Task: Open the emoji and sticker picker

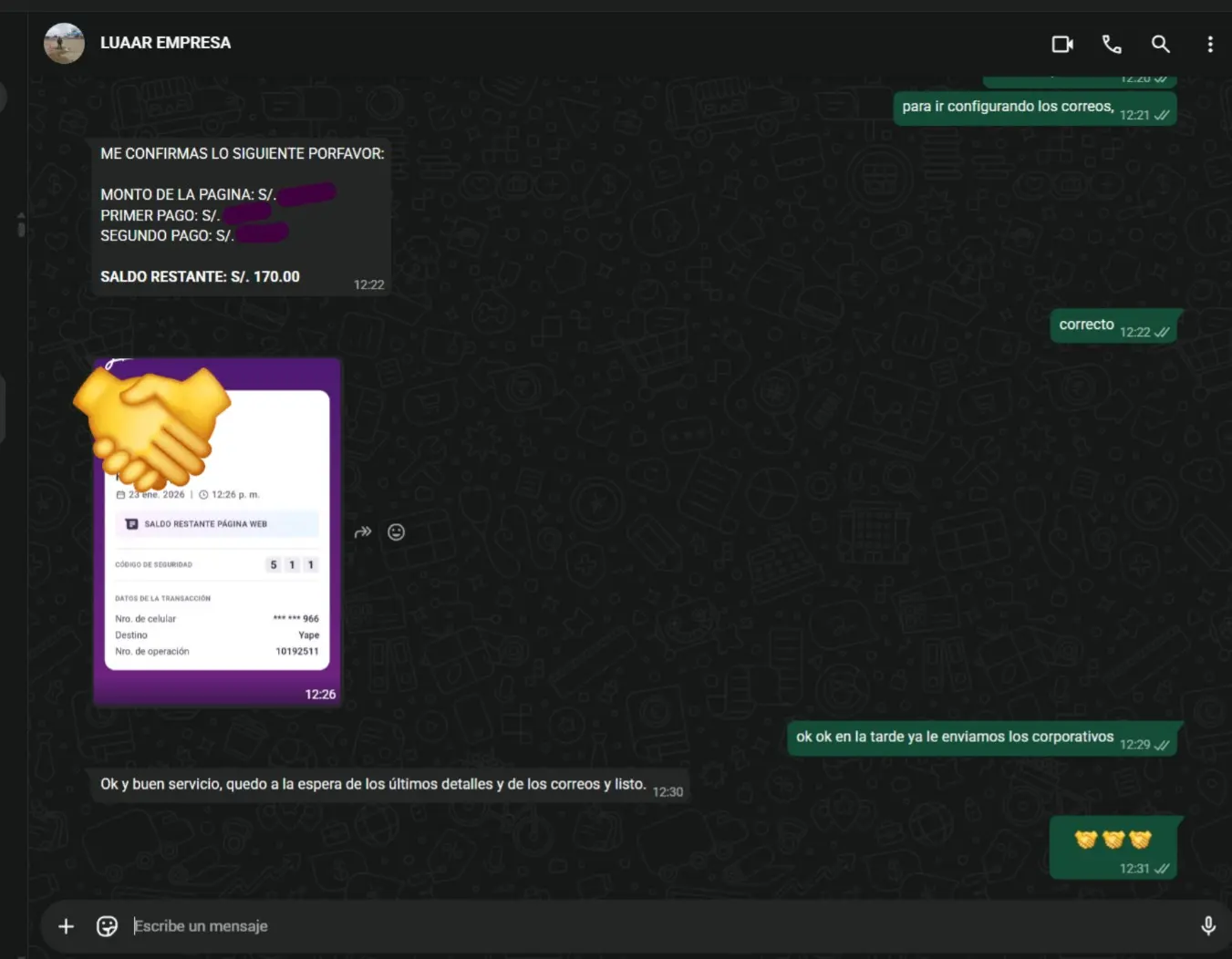Action: coord(107,926)
